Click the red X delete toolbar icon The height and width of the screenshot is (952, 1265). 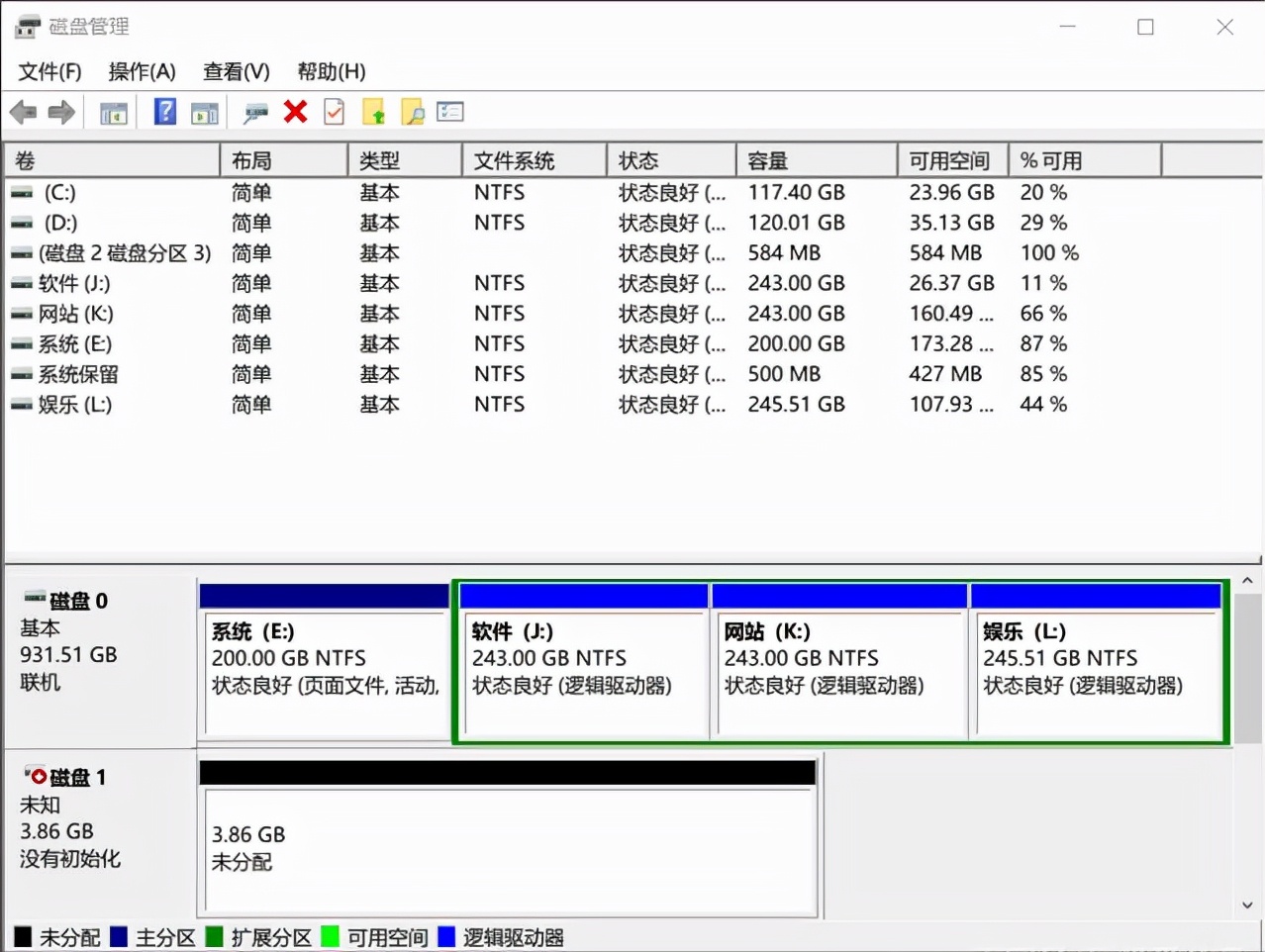(294, 112)
